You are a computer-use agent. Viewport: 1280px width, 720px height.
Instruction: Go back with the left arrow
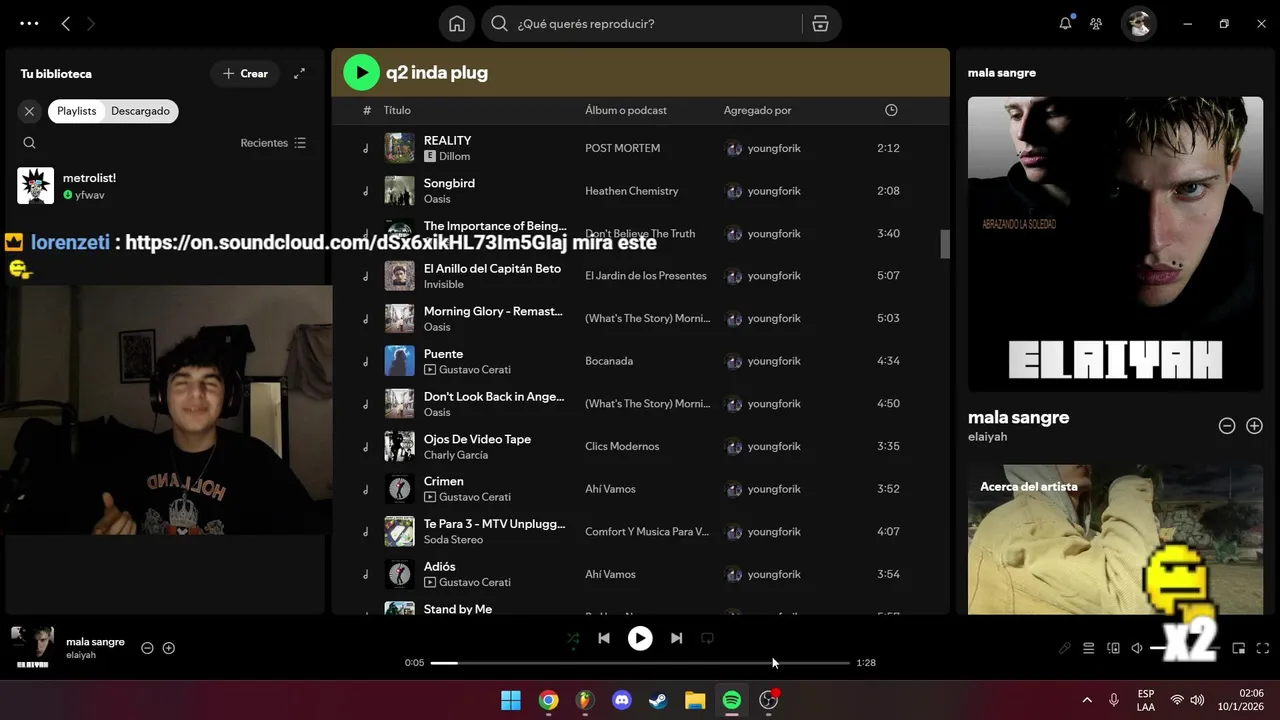coord(66,23)
